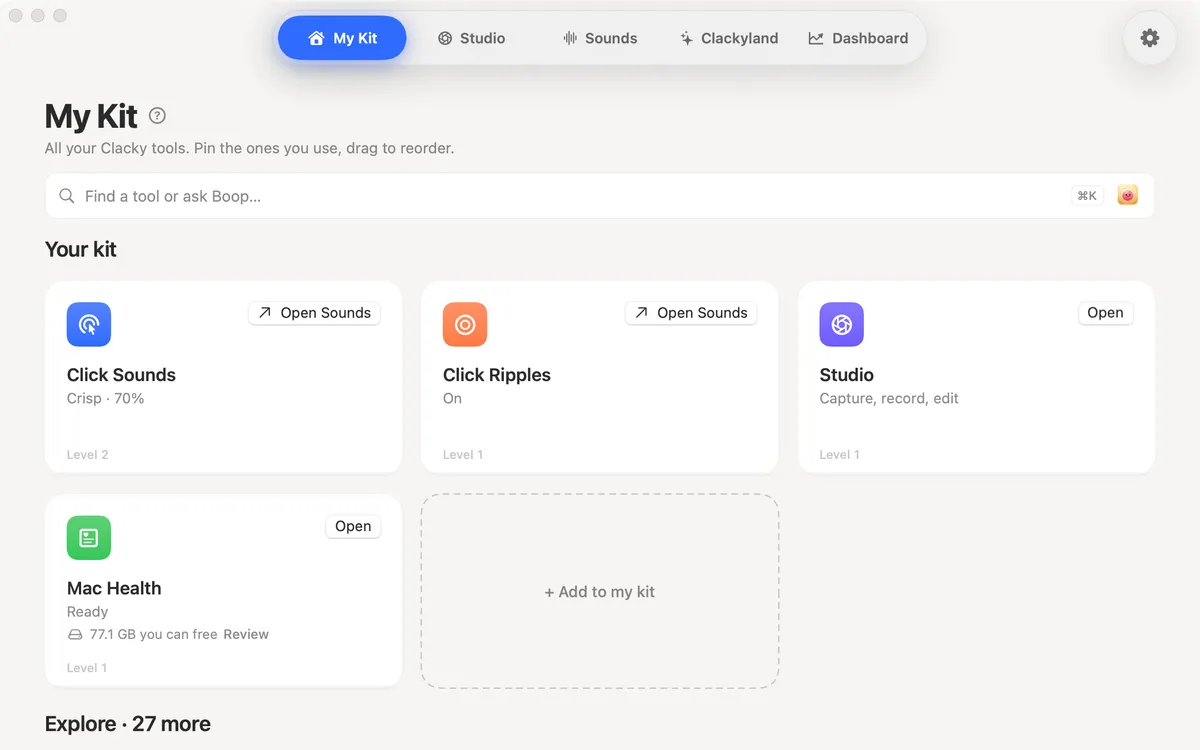
Task: Switch to the Studio tab
Action: (471, 38)
